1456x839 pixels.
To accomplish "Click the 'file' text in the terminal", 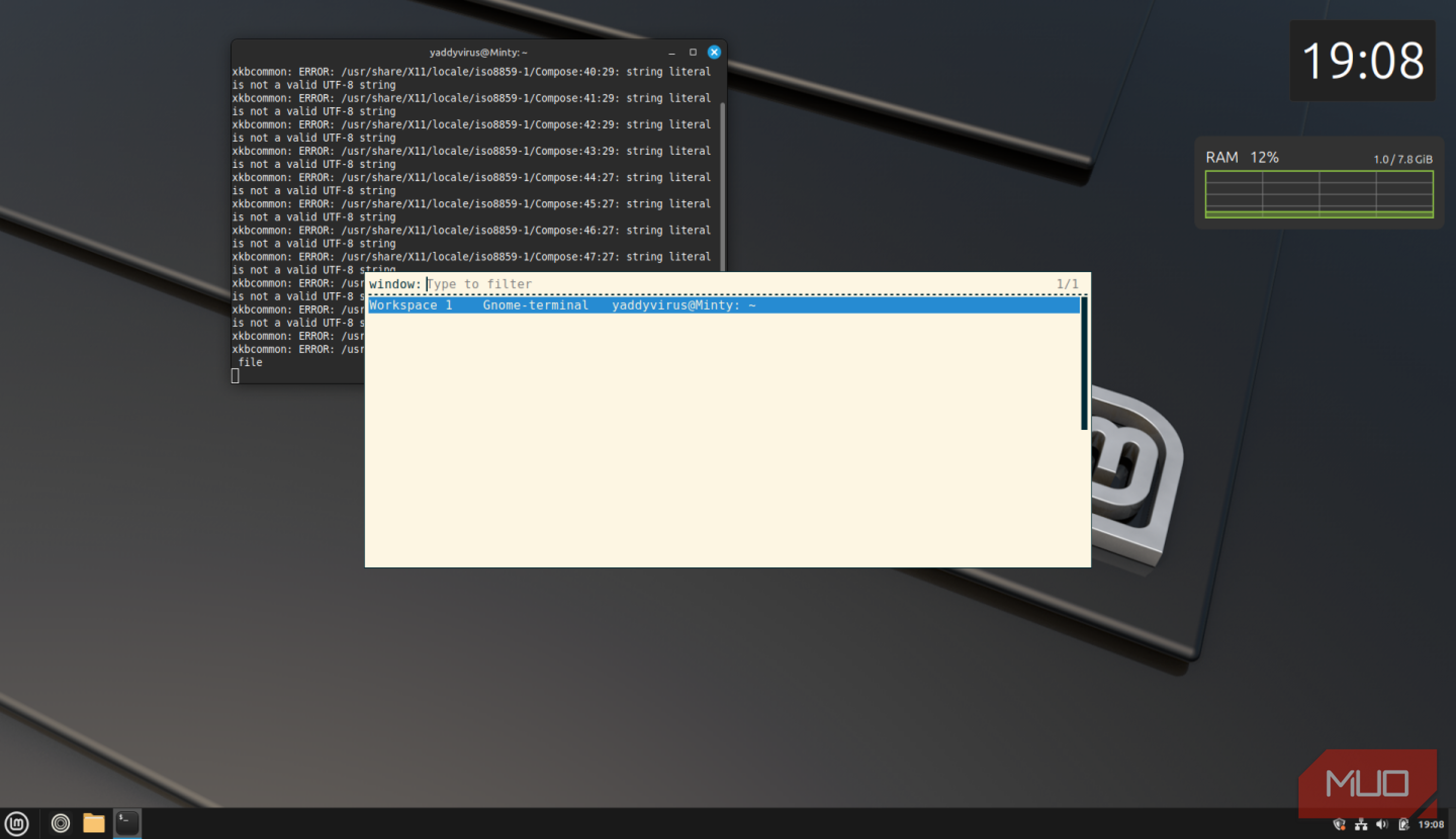I will (x=251, y=363).
